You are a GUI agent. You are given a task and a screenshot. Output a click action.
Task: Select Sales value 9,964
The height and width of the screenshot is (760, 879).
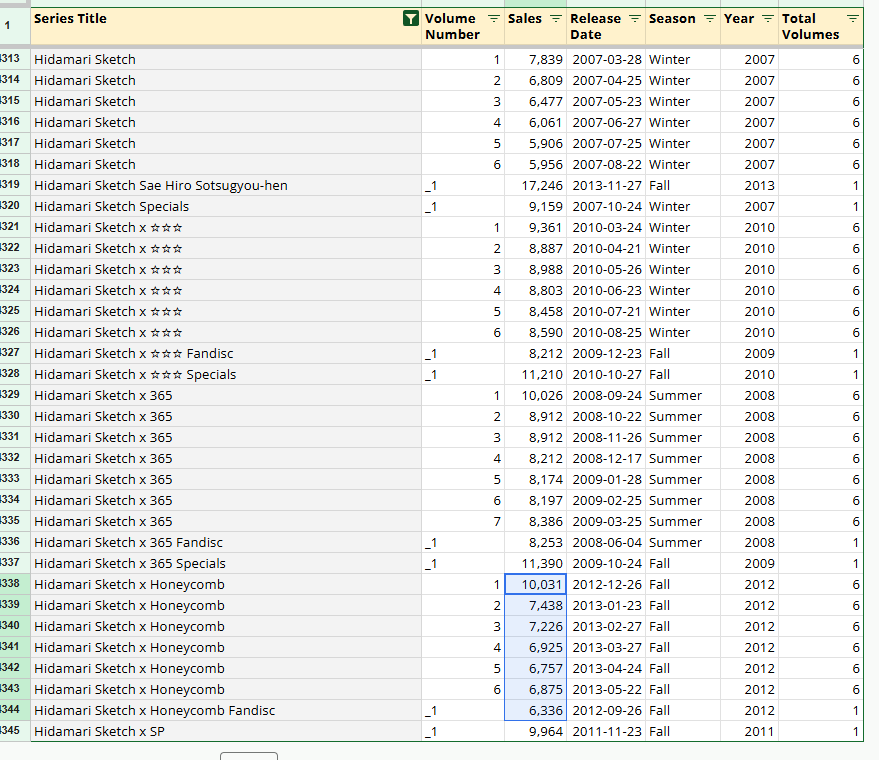535,731
